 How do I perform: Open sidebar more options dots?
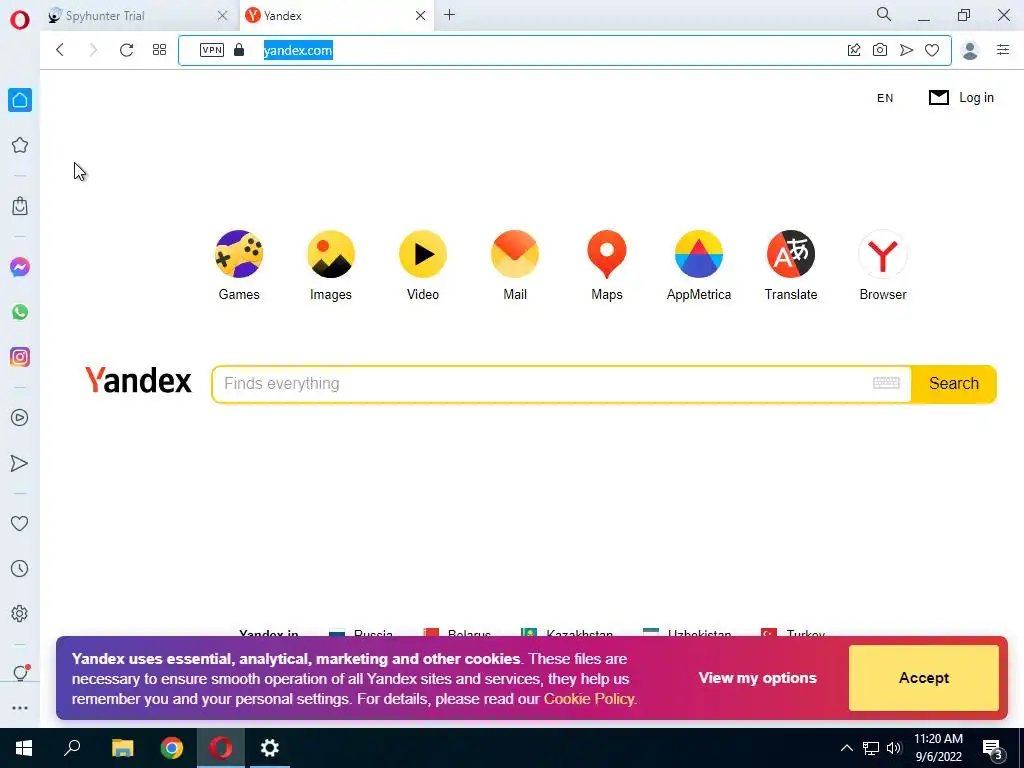click(x=20, y=708)
